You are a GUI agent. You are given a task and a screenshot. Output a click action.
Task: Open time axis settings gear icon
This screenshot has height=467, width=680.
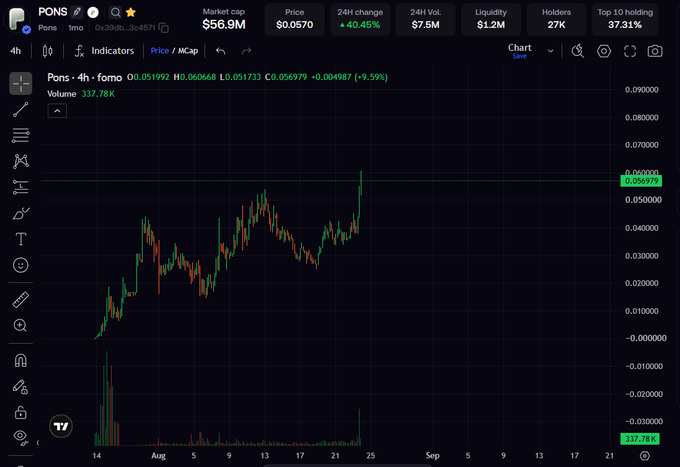[x=645, y=456]
